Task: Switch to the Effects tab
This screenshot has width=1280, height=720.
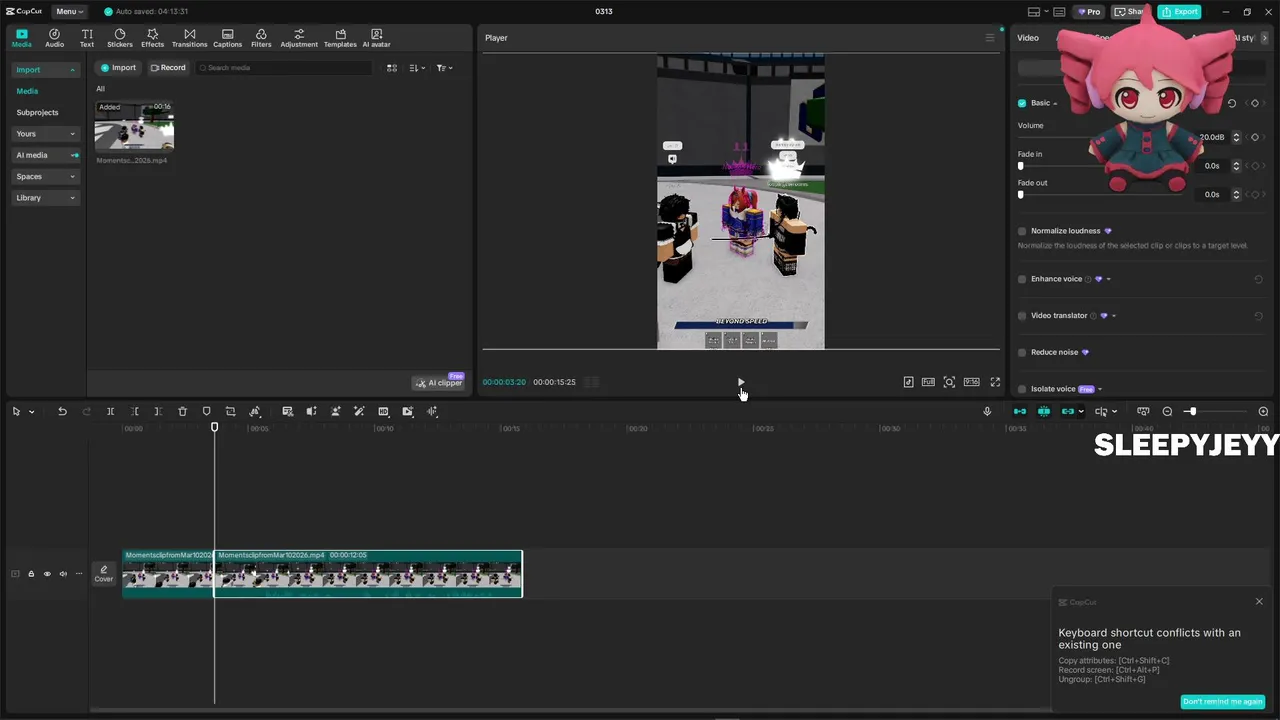Action: [x=152, y=38]
